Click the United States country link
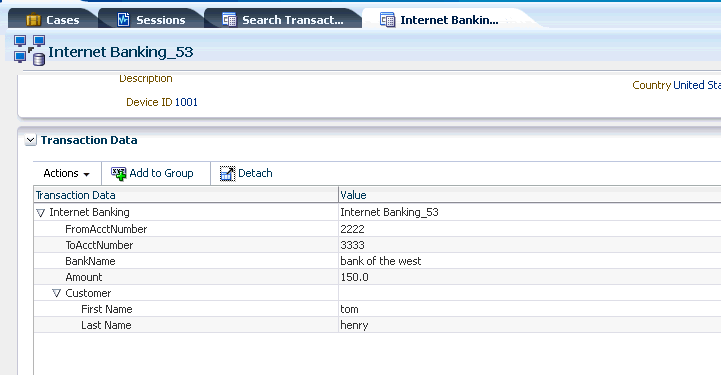The image size is (721, 375). [x=697, y=85]
